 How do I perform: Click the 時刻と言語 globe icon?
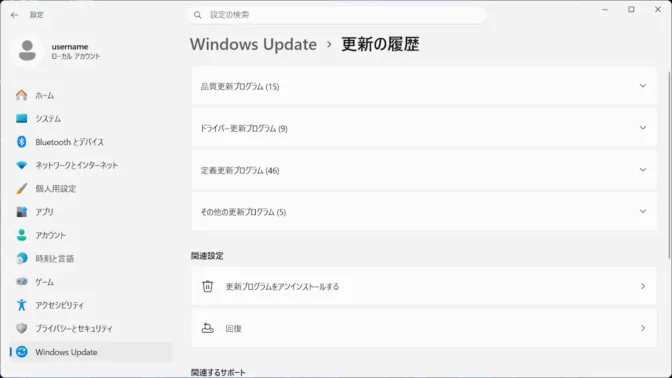(21, 258)
